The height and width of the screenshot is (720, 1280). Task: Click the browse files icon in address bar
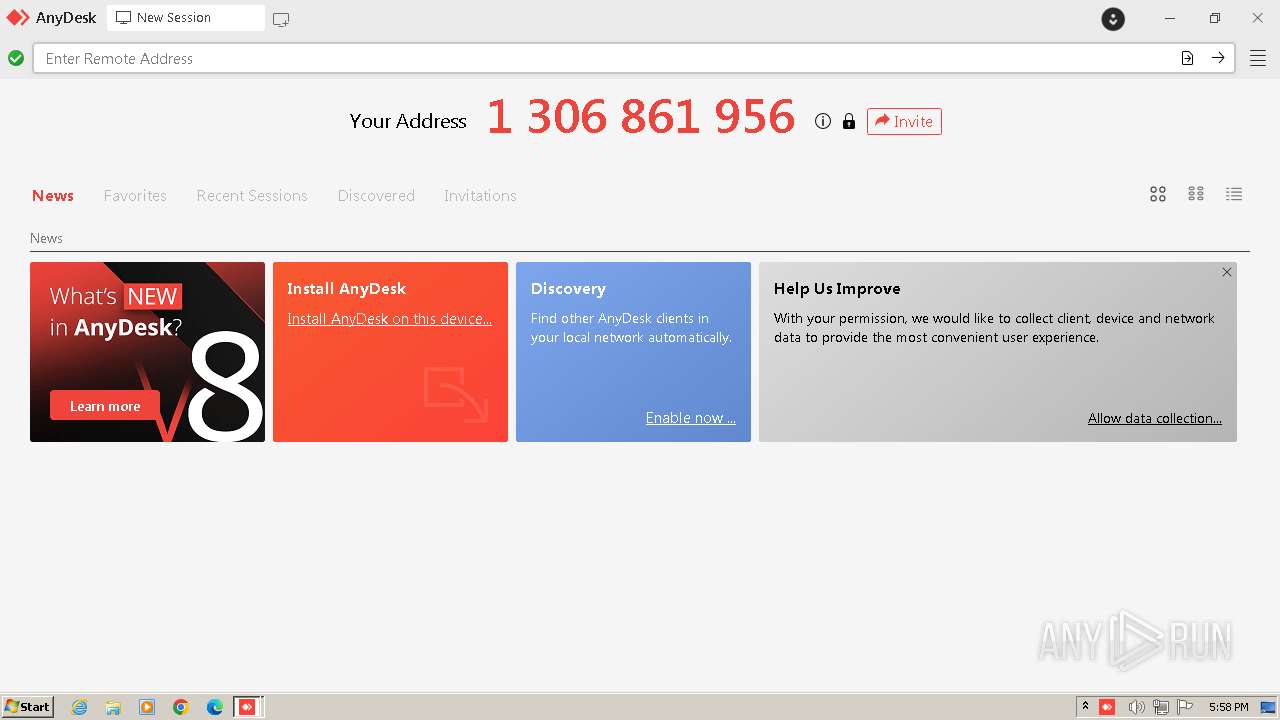click(1187, 58)
